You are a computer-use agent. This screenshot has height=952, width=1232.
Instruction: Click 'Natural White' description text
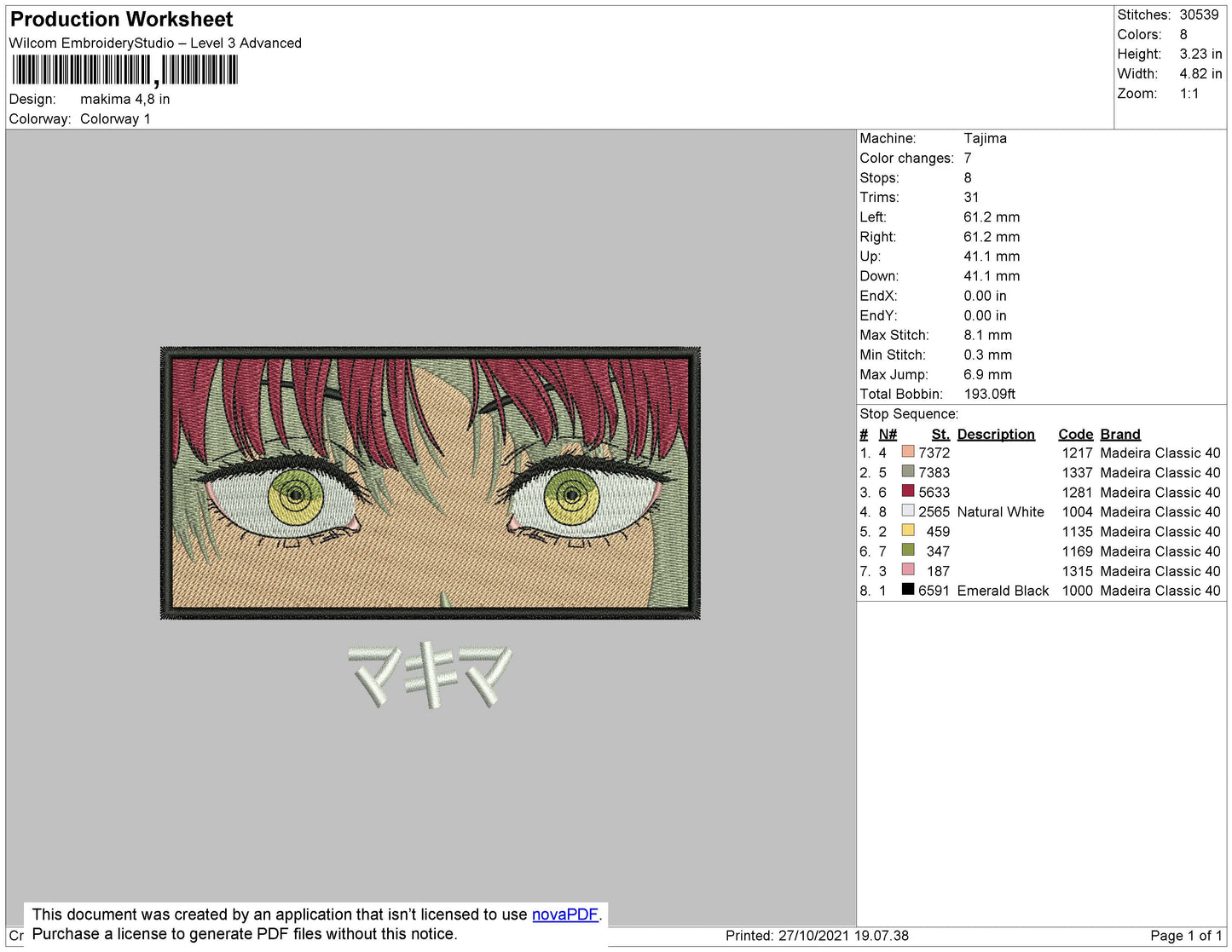point(1000,511)
